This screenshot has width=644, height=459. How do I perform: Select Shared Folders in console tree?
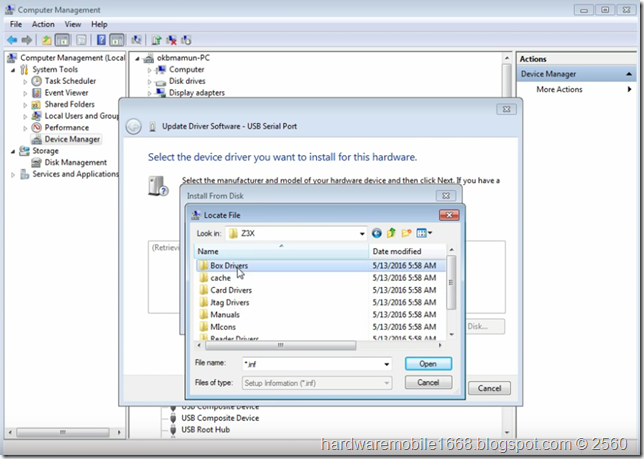pos(69,104)
